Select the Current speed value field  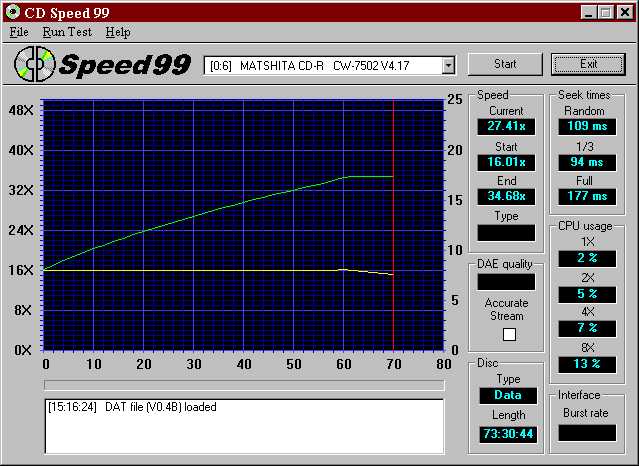[x=505, y=127]
